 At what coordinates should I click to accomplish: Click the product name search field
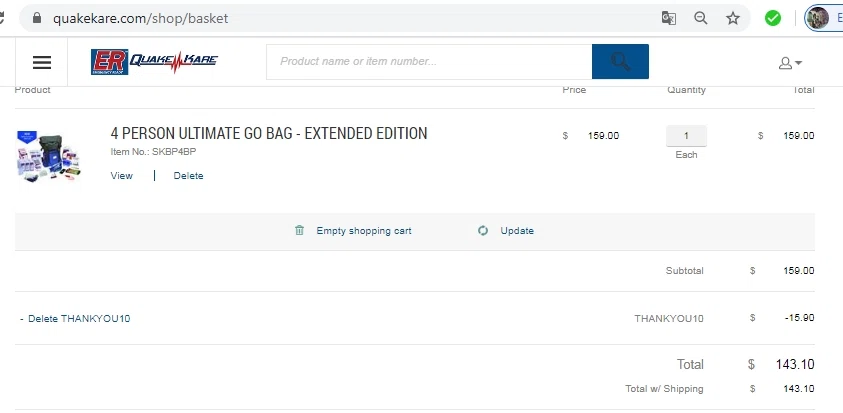[428, 62]
